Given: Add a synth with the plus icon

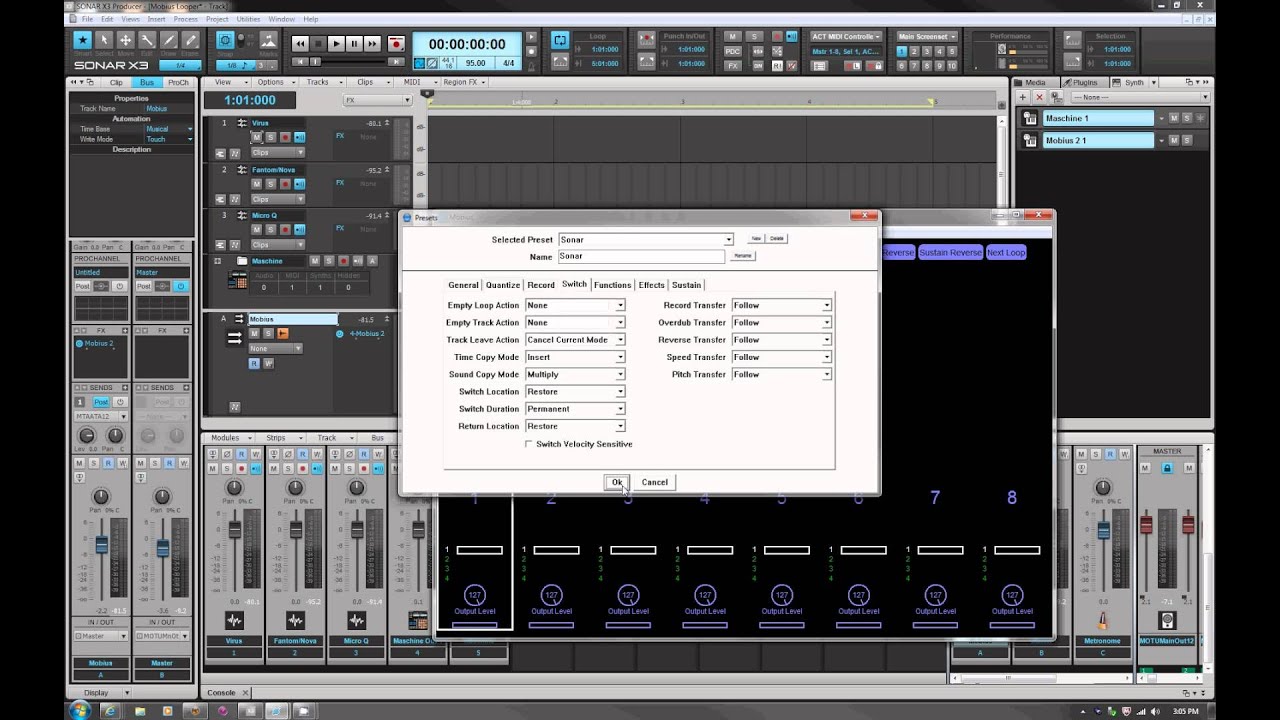Looking at the screenshot, I should (1022, 97).
